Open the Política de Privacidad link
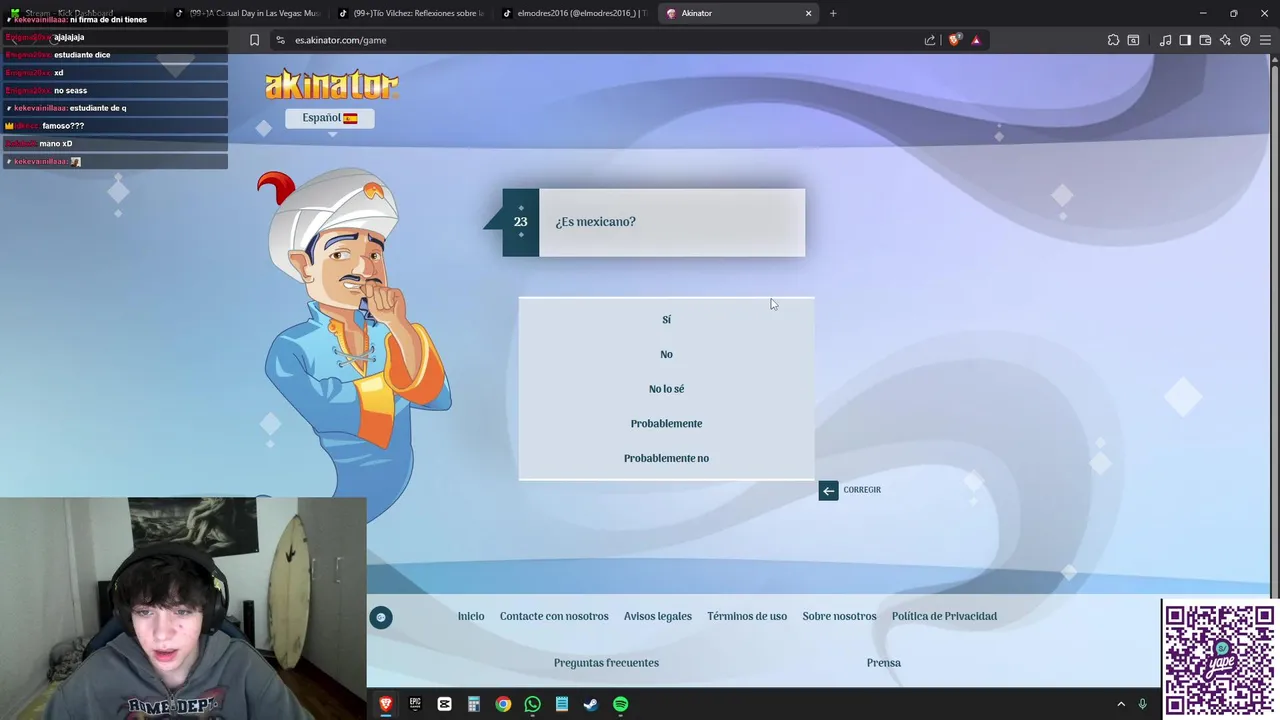 [x=944, y=616]
